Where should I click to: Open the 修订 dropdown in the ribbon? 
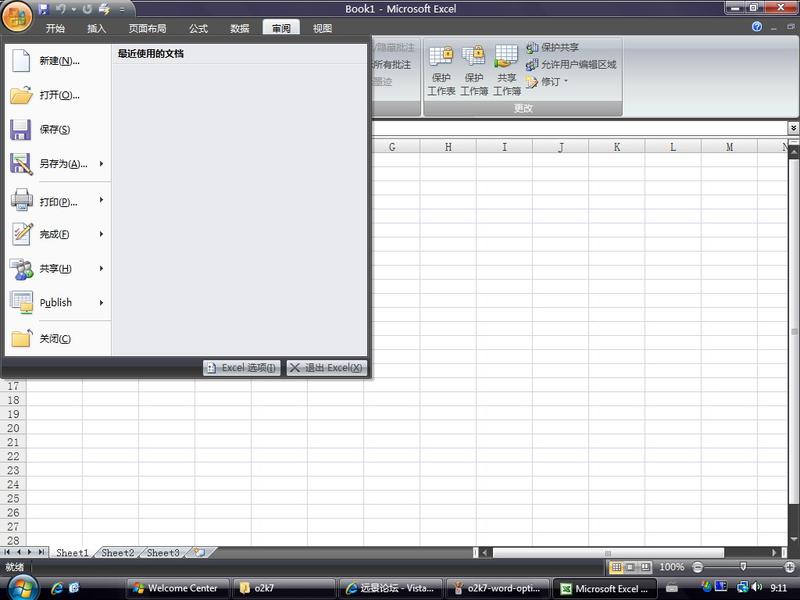coord(547,82)
